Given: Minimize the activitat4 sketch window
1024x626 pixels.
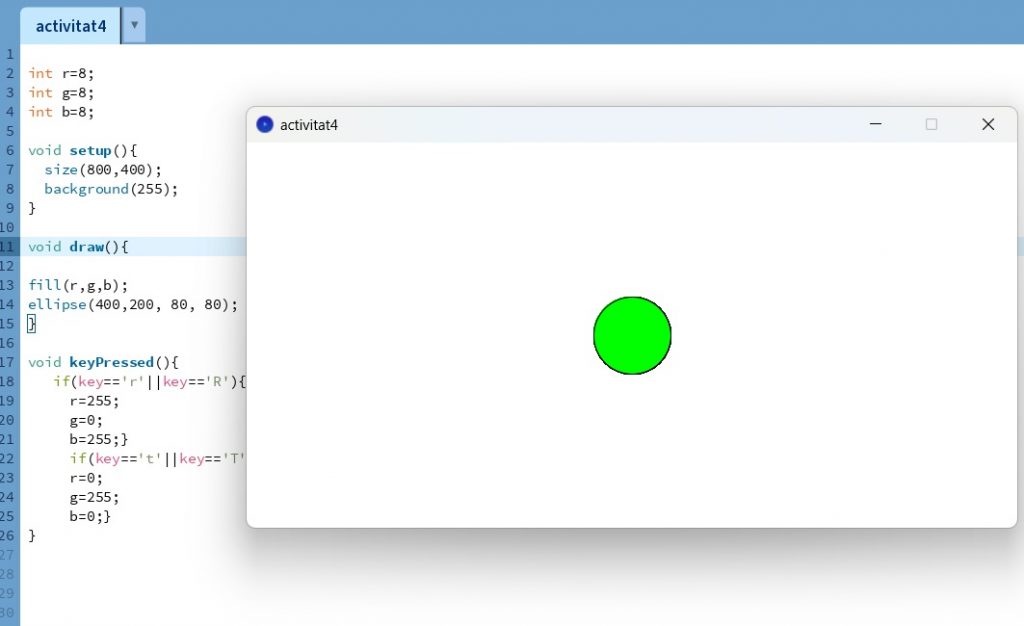Looking at the screenshot, I should 875,124.
